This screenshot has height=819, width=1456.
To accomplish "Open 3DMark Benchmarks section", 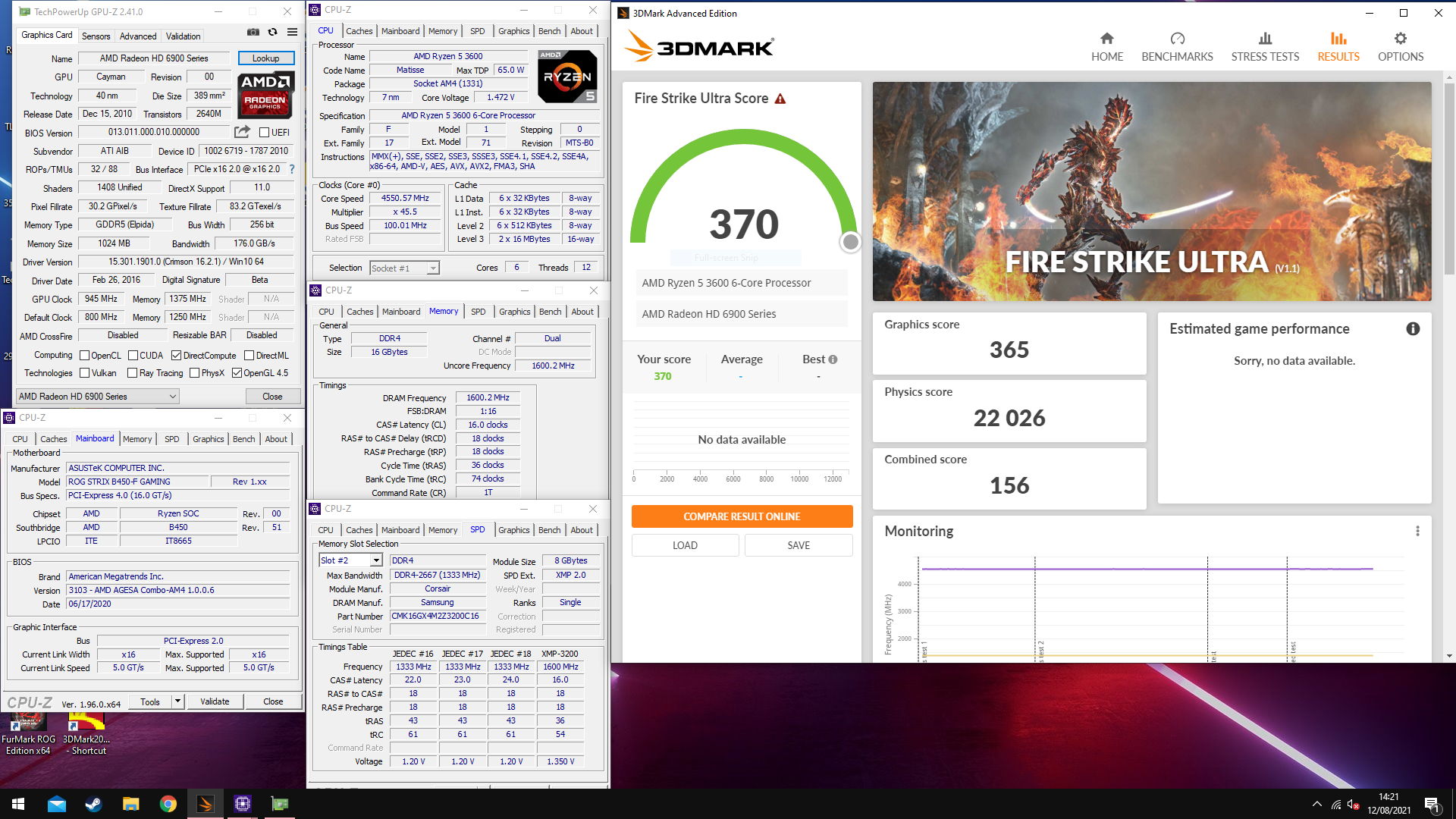I will 1177,47.
